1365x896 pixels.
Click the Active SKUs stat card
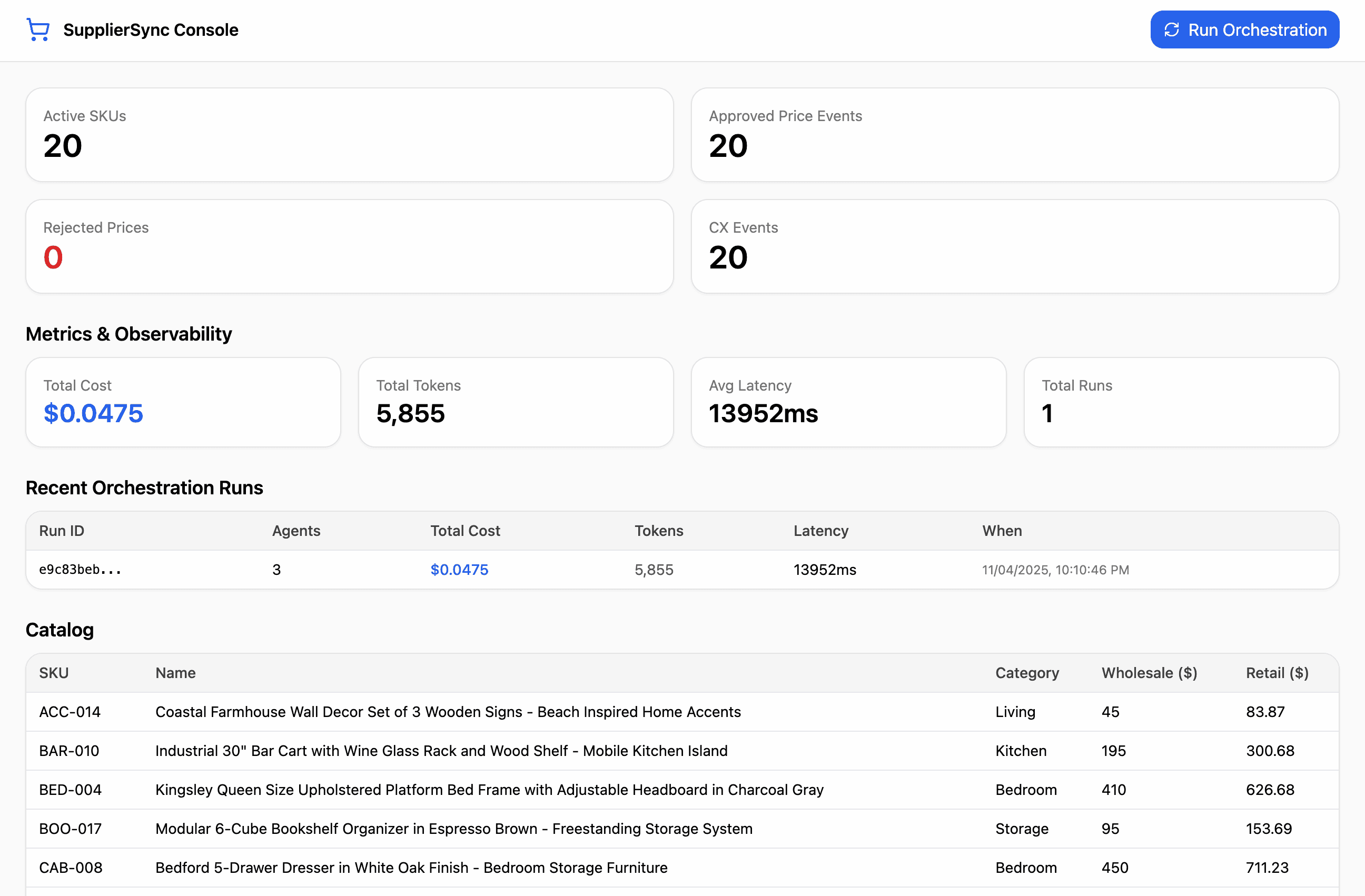[x=349, y=135]
